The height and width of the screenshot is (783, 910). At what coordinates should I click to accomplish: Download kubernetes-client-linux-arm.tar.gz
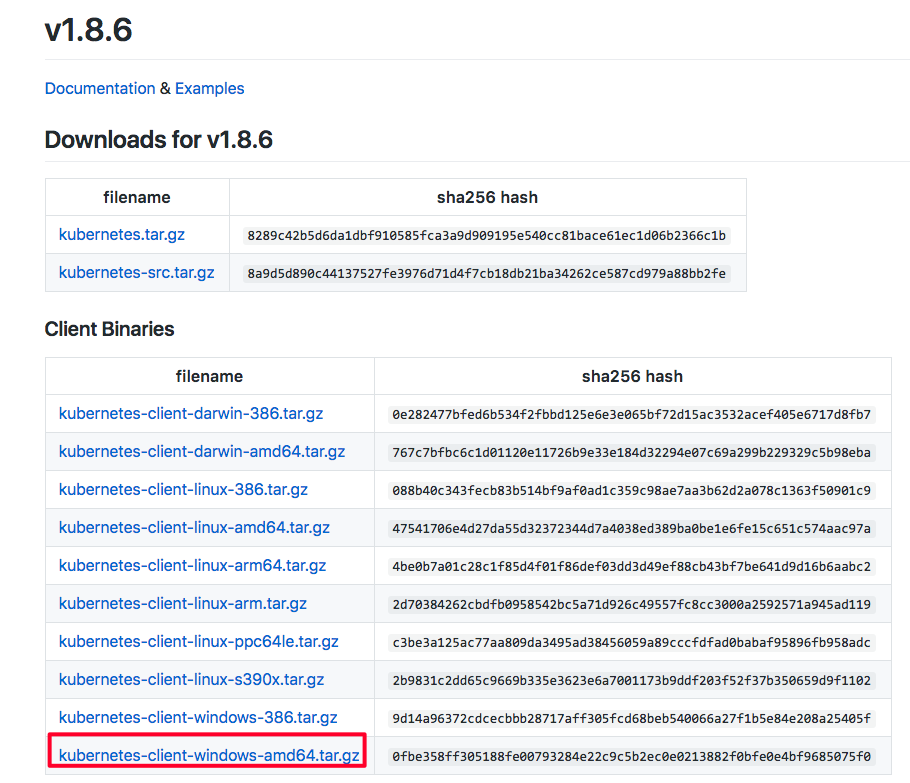[183, 604]
